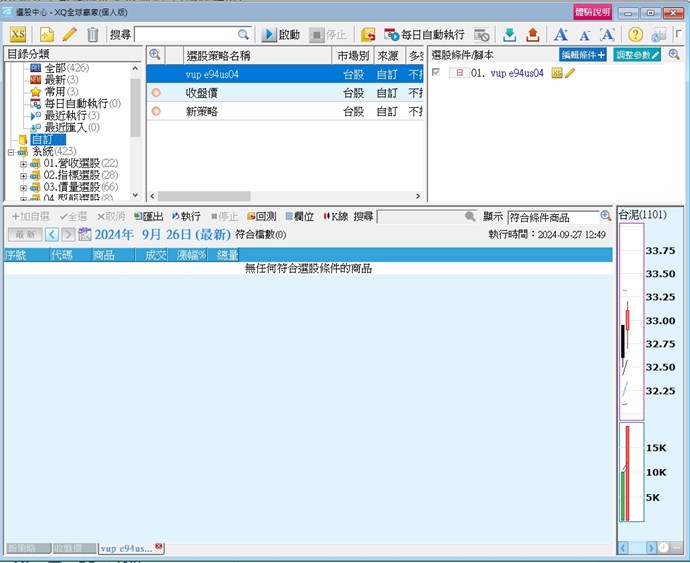
Task: Collapse the 系統 tree node
Action: tap(10, 152)
